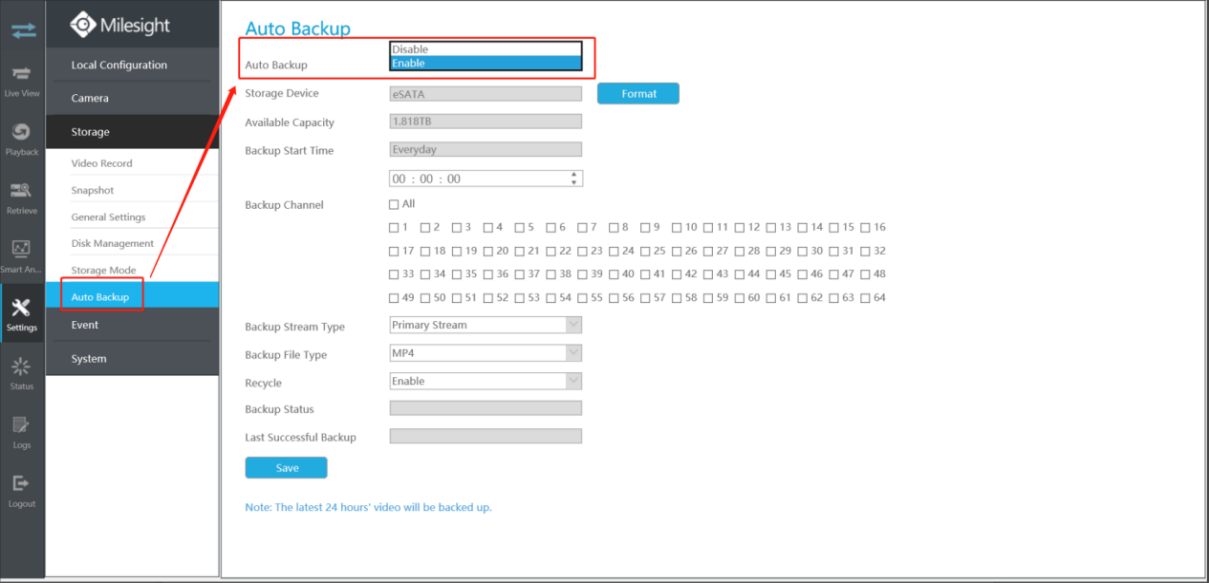The image size is (1209, 583).
Task: Go to Video Record settings
Action: pos(101,163)
